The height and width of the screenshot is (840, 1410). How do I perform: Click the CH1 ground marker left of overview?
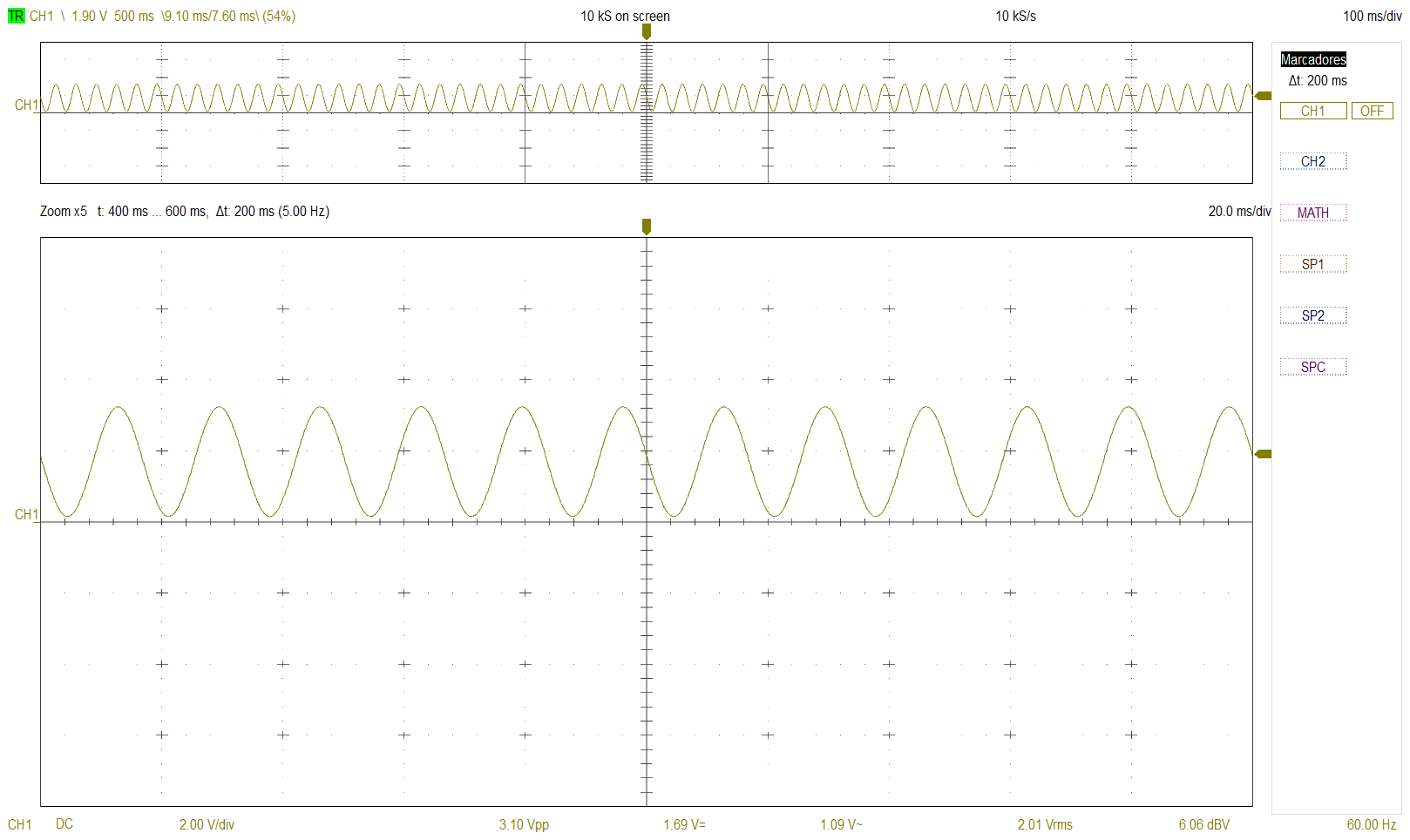(x=26, y=105)
